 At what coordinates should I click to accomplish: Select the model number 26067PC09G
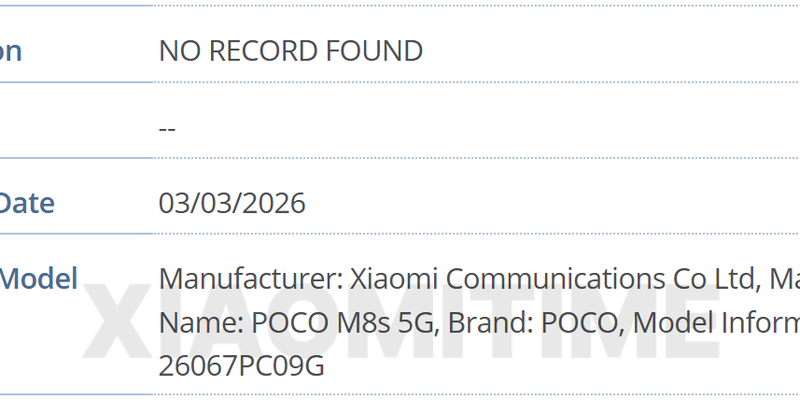pos(241,367)
